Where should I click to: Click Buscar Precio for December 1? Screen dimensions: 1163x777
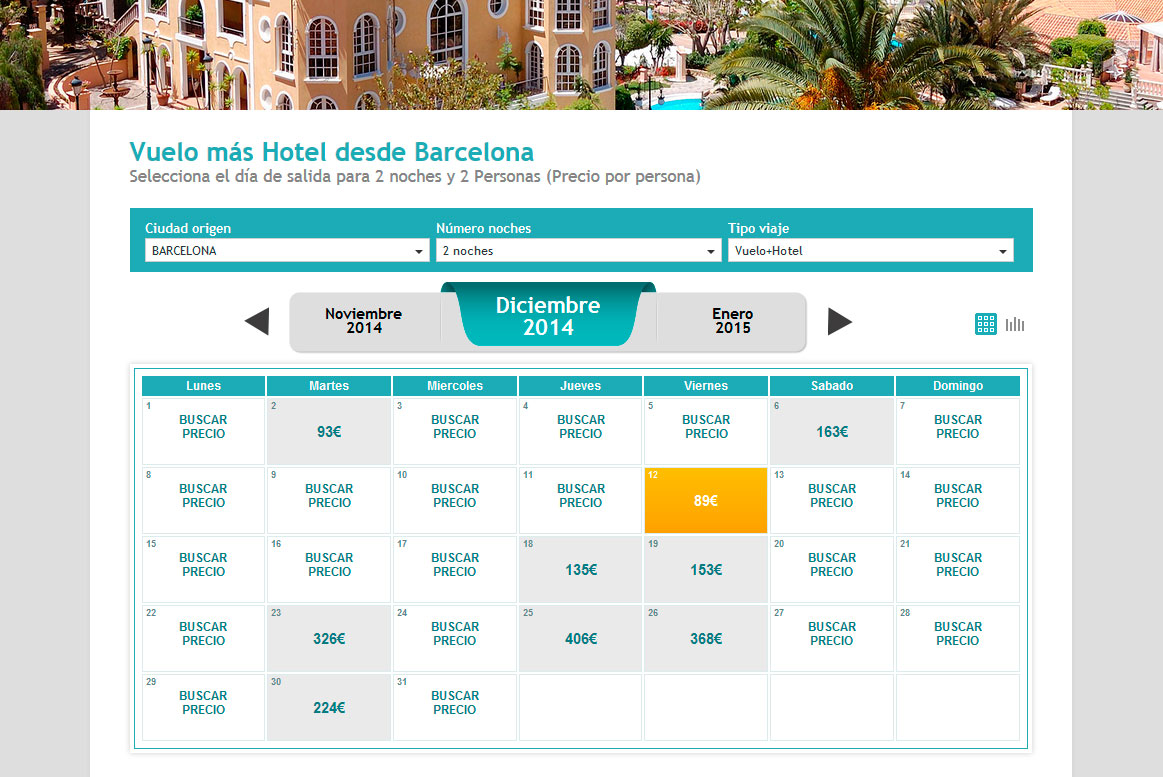[x=204, y=427]
